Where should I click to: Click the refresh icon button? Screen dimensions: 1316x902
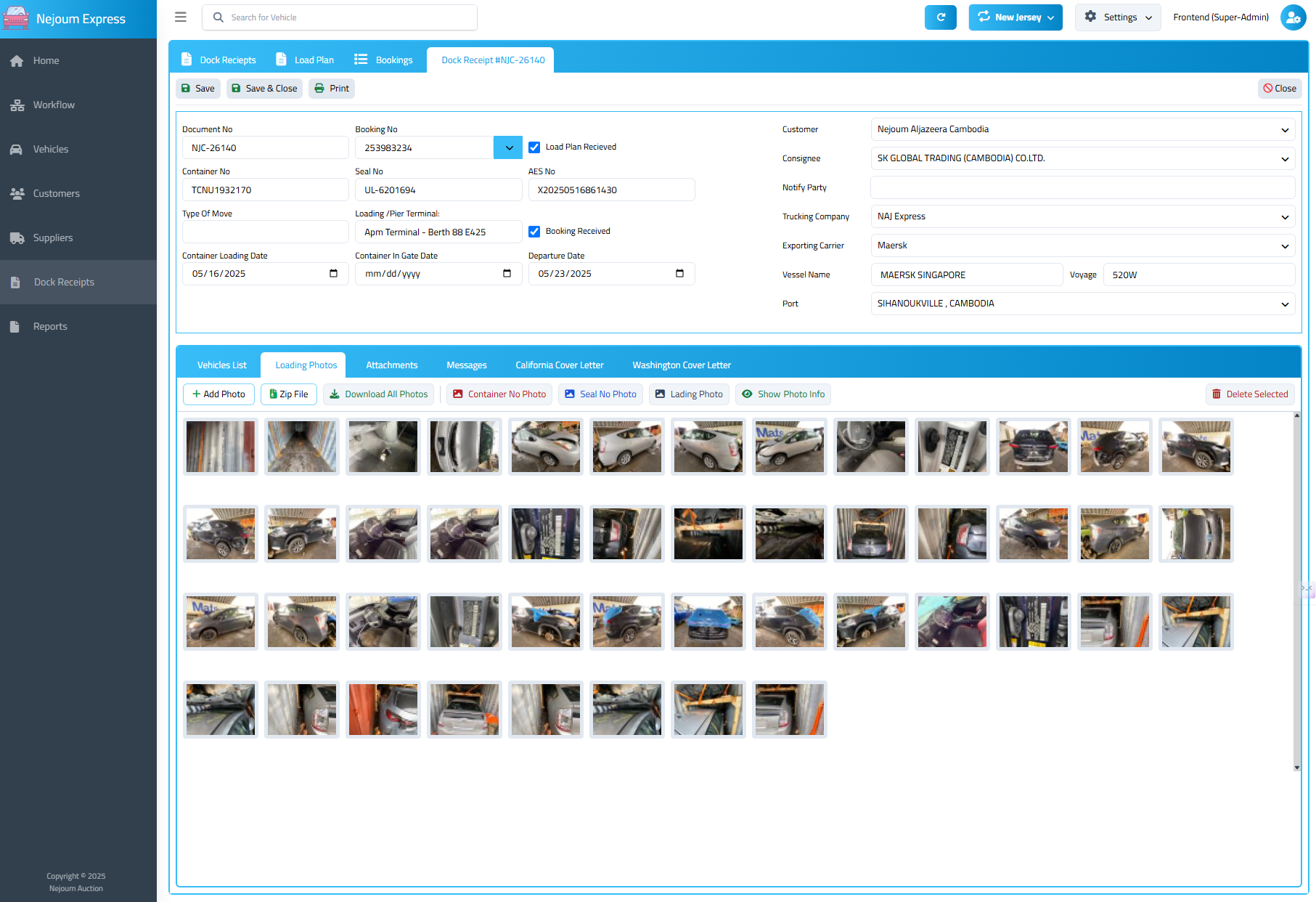(941, 17)
